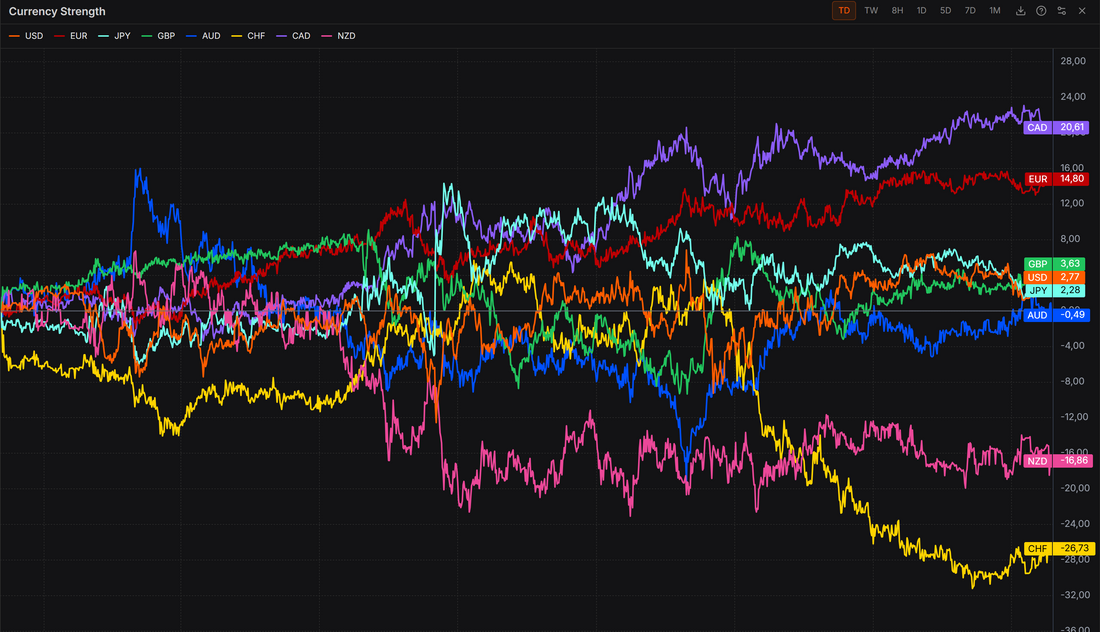The height and width of the screenshot is (632, 1100).
Task: Download the currency strength chart
Action: pos(1021,11)
